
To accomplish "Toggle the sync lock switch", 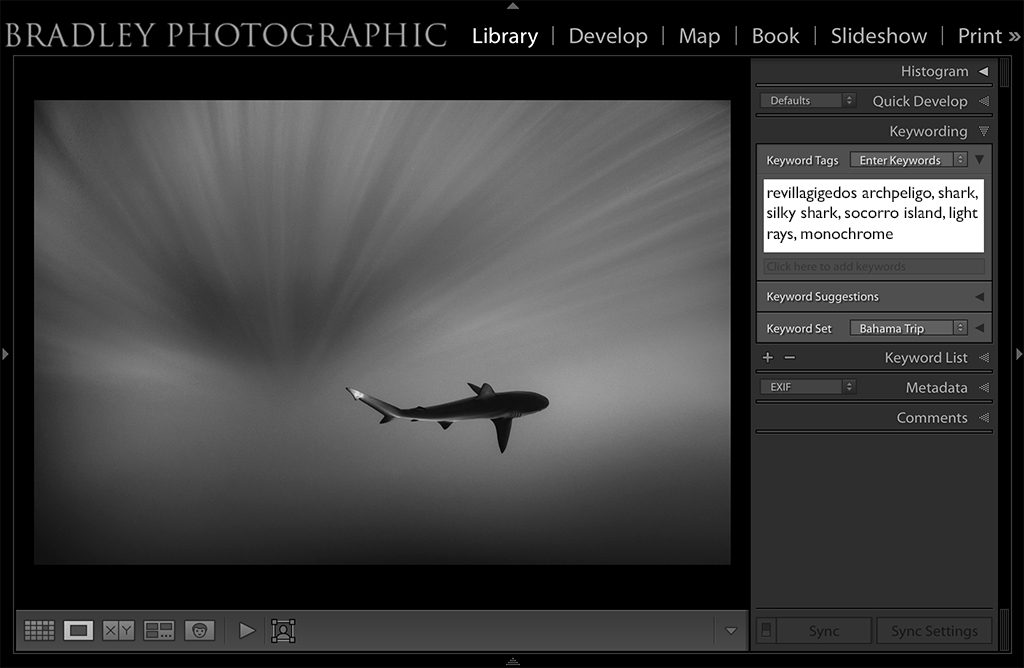I will click(x=766, y=630).
